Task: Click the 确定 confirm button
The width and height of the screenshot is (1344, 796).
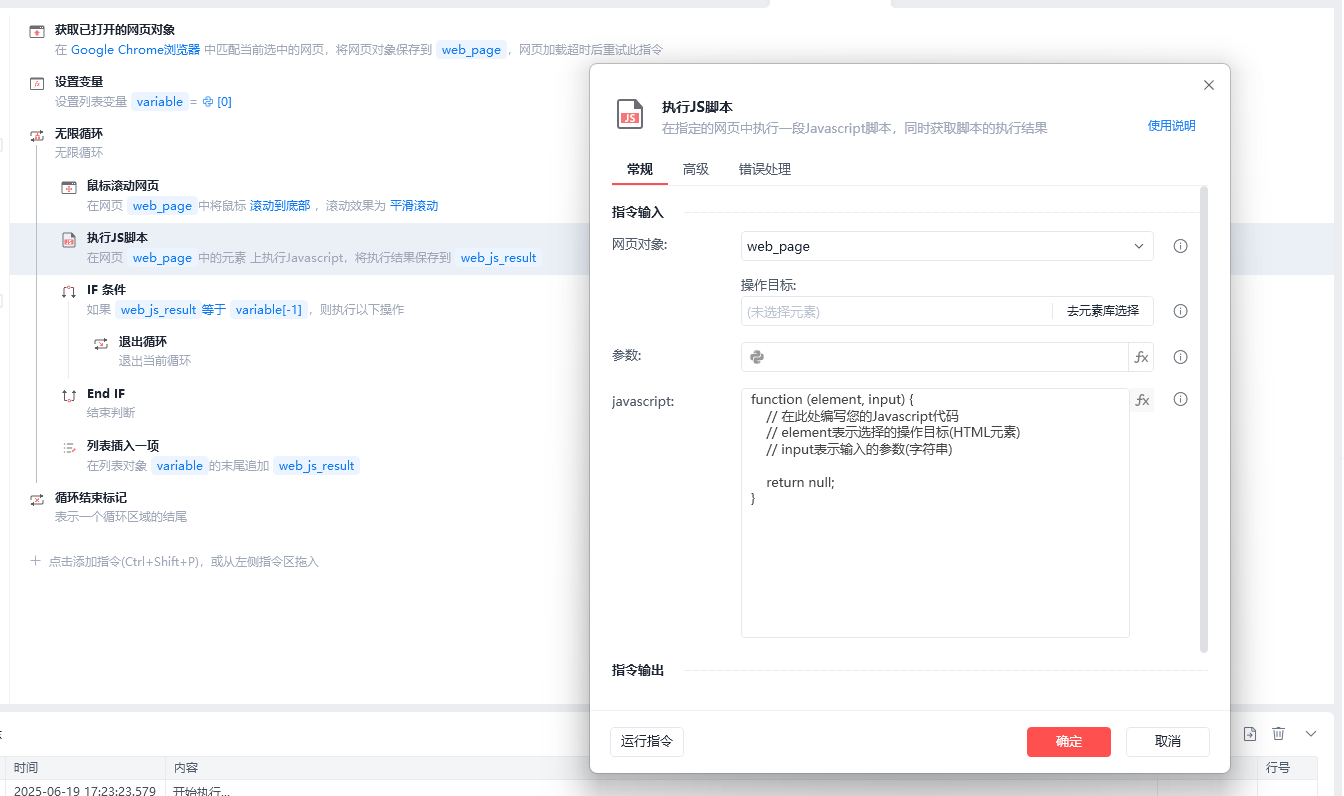Action: pos(1069,741)
